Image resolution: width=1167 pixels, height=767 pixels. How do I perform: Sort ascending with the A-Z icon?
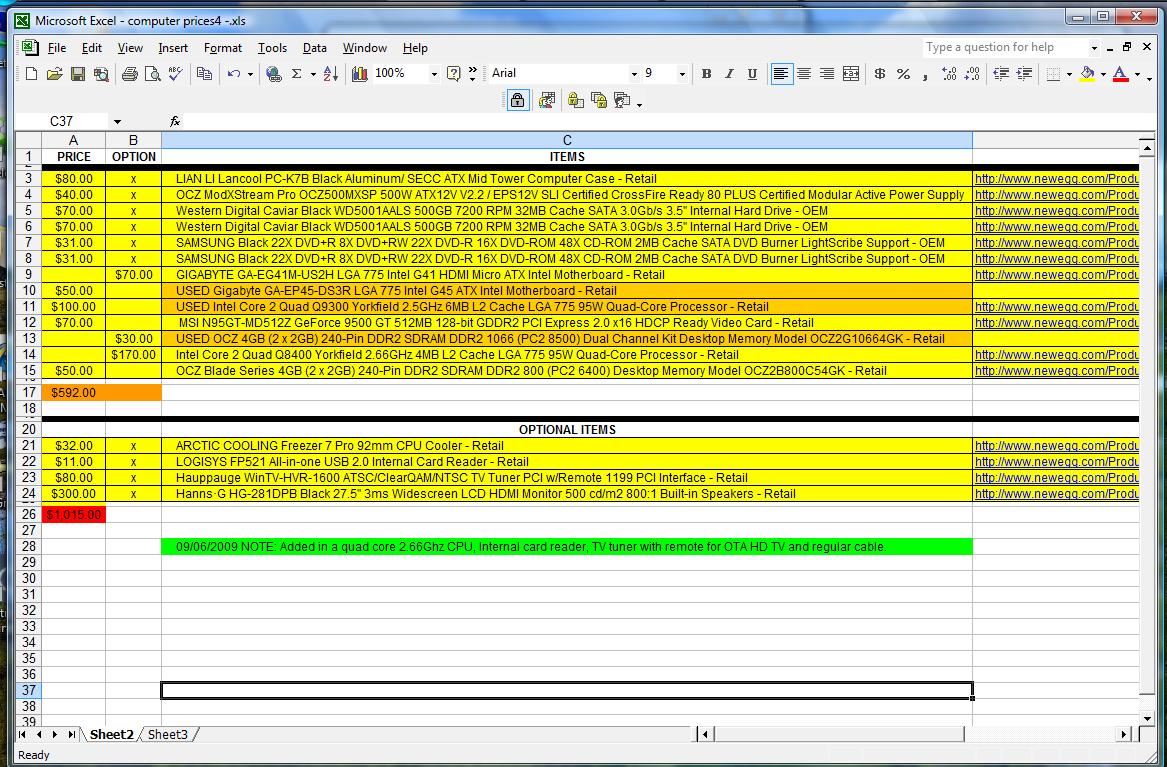pos(331,74)
